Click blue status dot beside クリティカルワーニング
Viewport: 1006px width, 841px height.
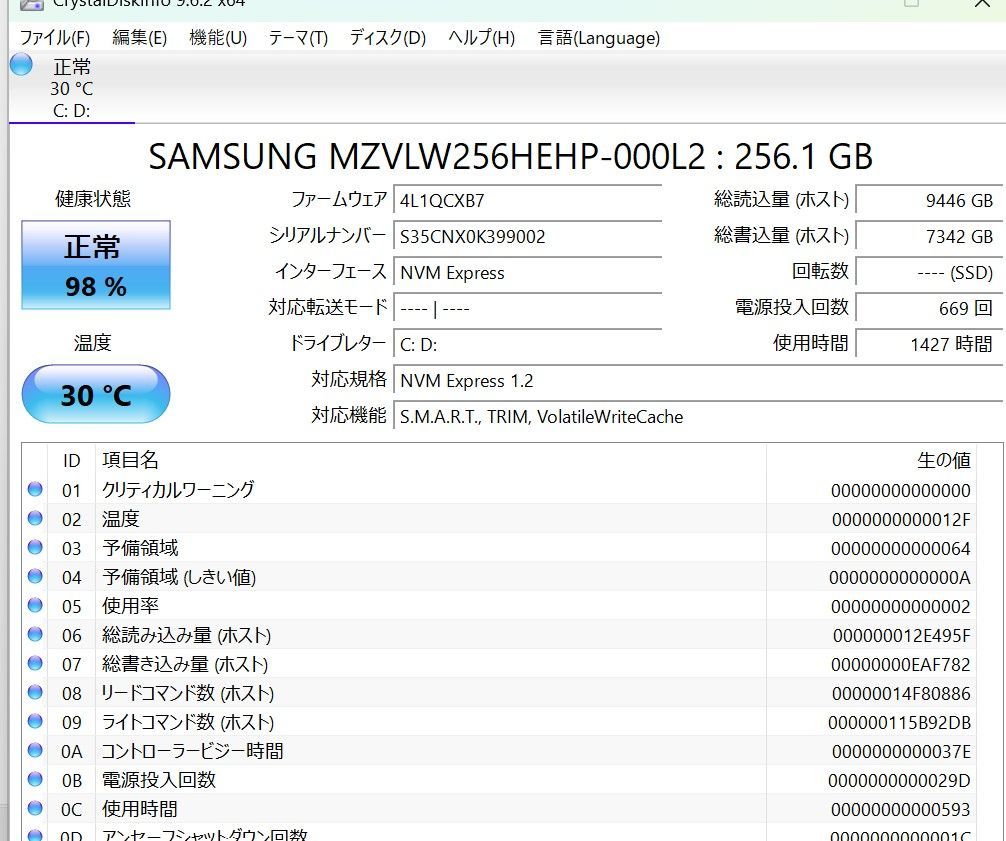pyautogui.click(x=35, y=489)
